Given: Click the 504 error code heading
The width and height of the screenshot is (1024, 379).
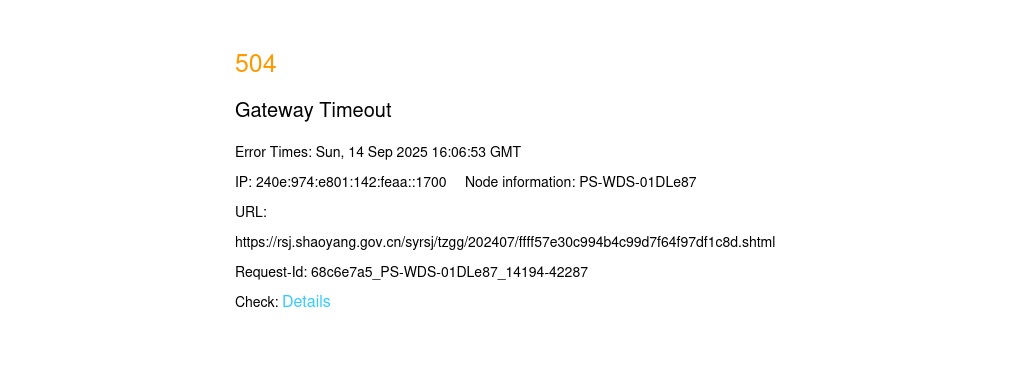Looking at the screenshot, I should coord(255,63).
